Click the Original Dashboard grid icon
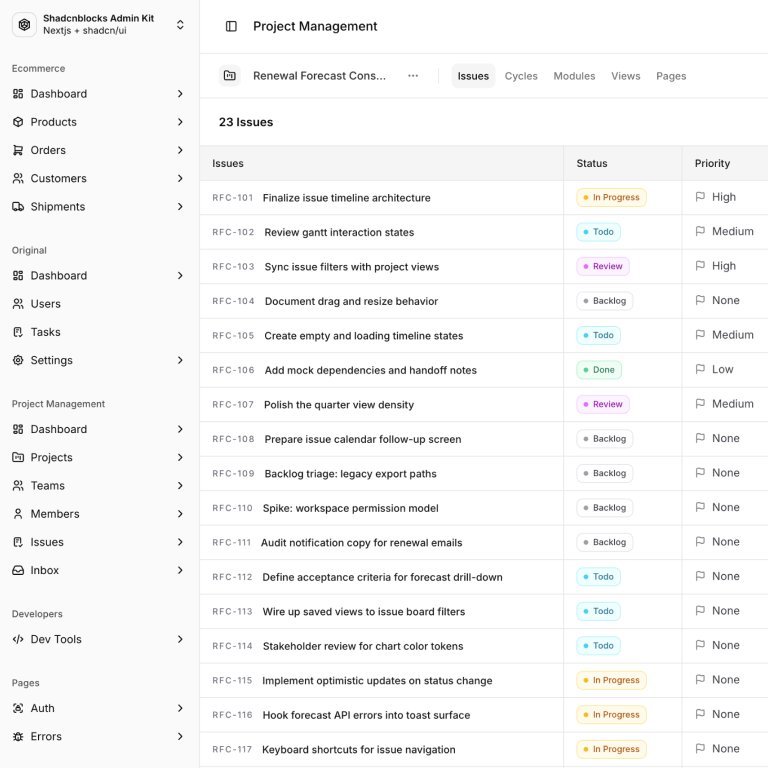 click(18, 276)
